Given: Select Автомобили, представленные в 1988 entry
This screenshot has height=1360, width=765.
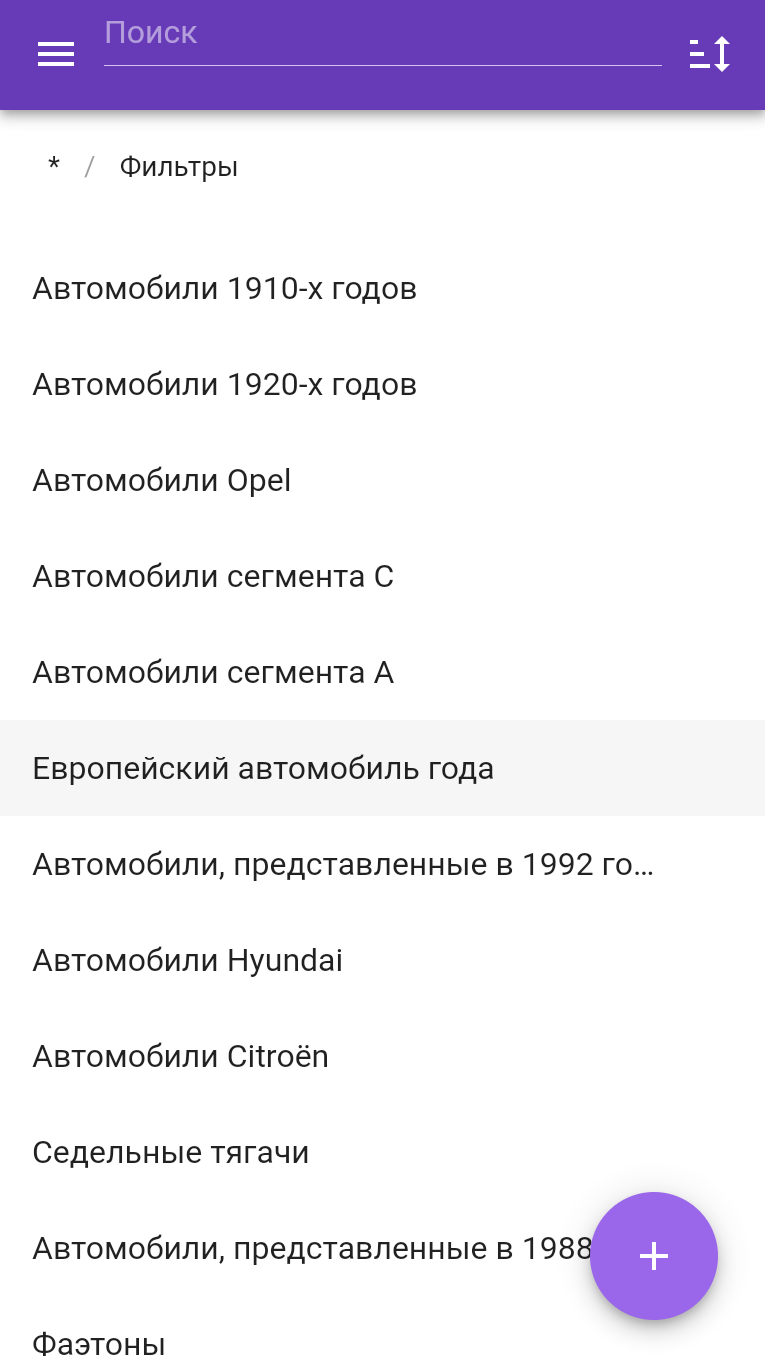Looking at the screenshot, I should [300, 1249].
